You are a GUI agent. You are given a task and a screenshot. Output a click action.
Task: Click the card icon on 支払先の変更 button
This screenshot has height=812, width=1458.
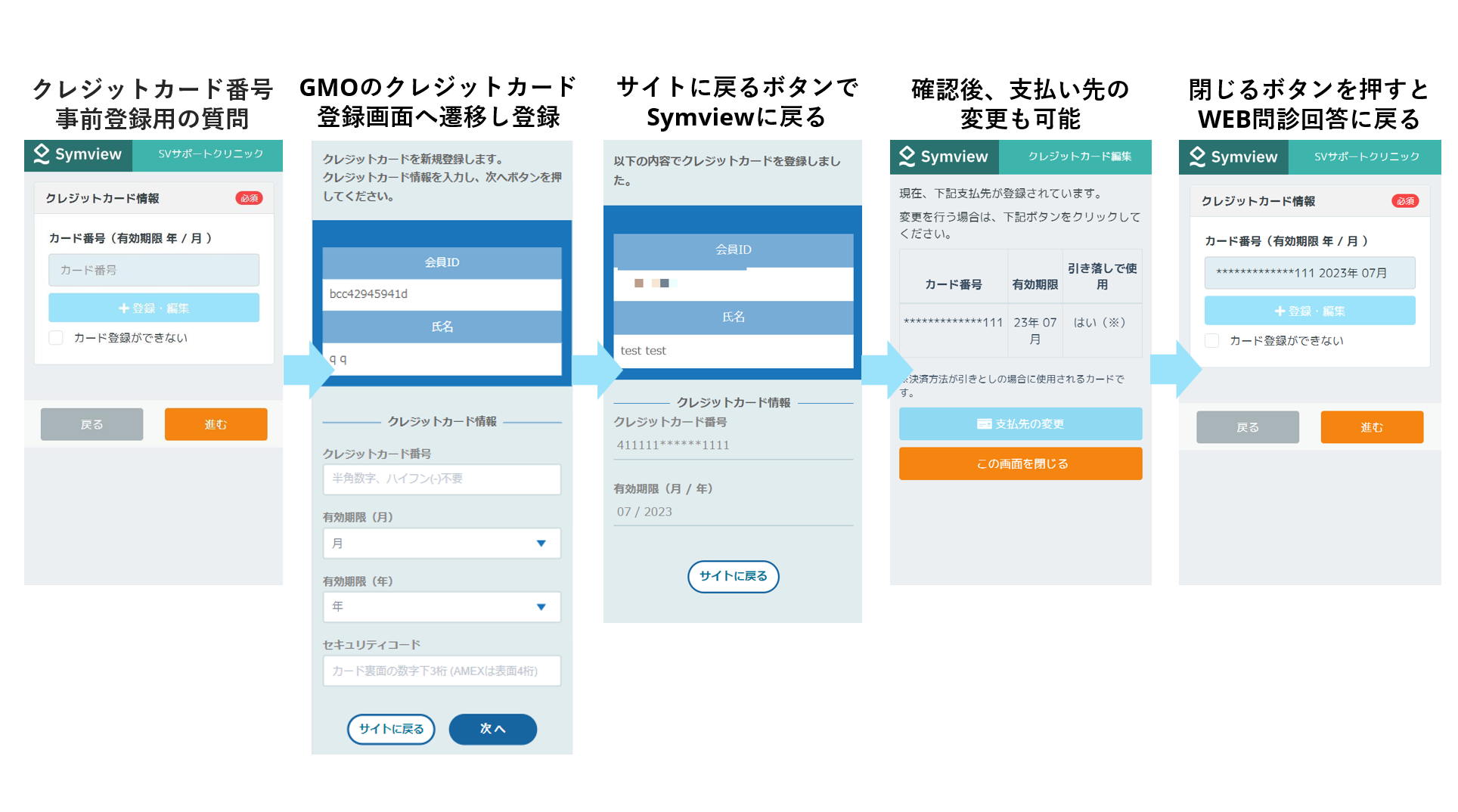point(984,424)
